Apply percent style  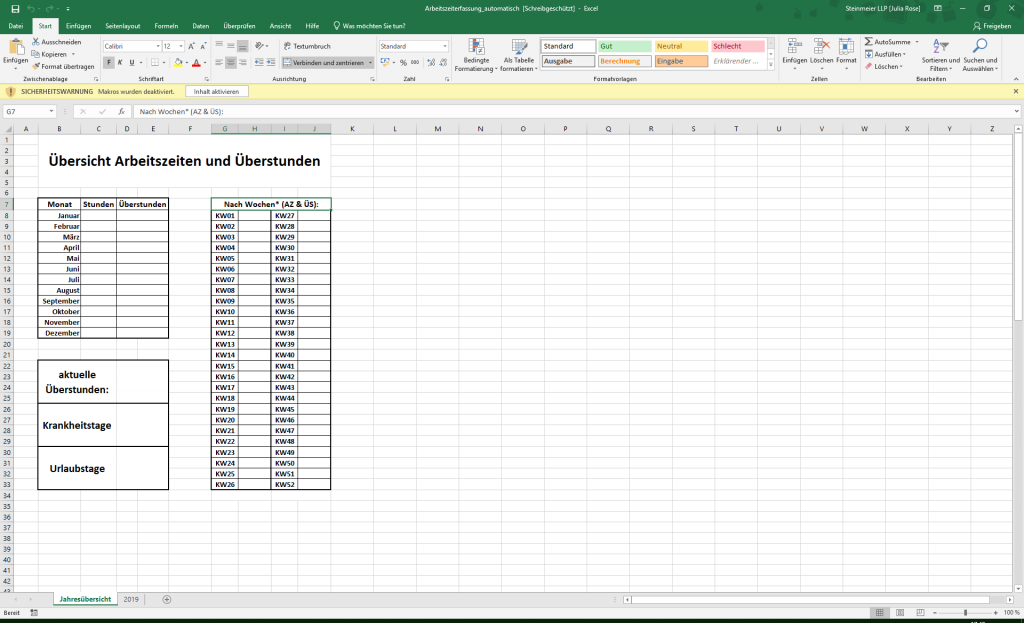coord(403,63)
